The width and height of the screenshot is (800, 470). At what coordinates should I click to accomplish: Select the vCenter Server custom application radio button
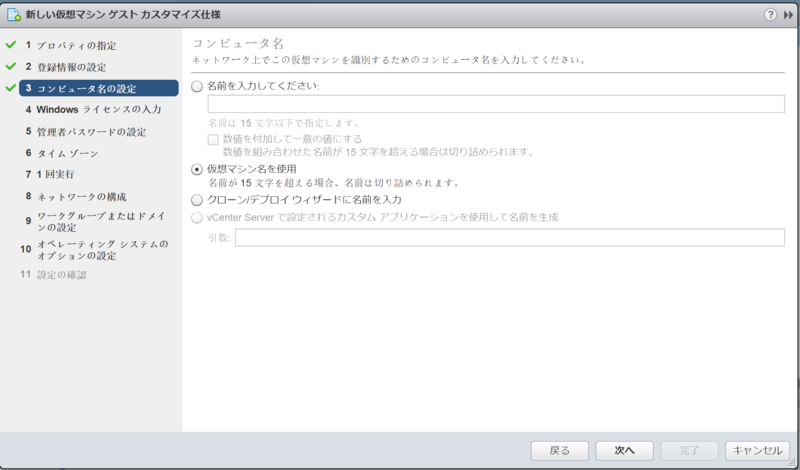coord(197,218)
